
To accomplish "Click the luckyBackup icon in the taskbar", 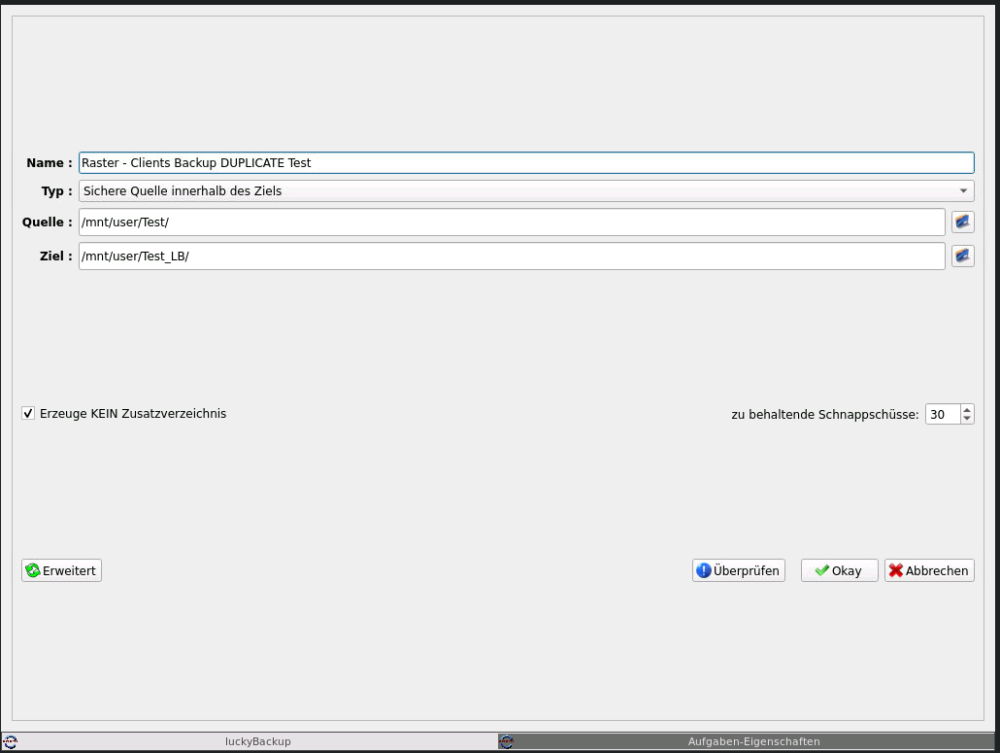I will coord(10,742).
